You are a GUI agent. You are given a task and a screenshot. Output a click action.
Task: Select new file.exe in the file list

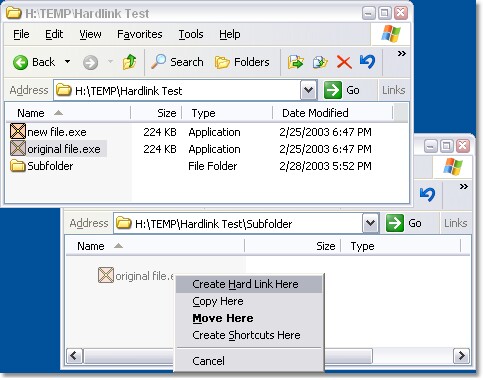57,132
